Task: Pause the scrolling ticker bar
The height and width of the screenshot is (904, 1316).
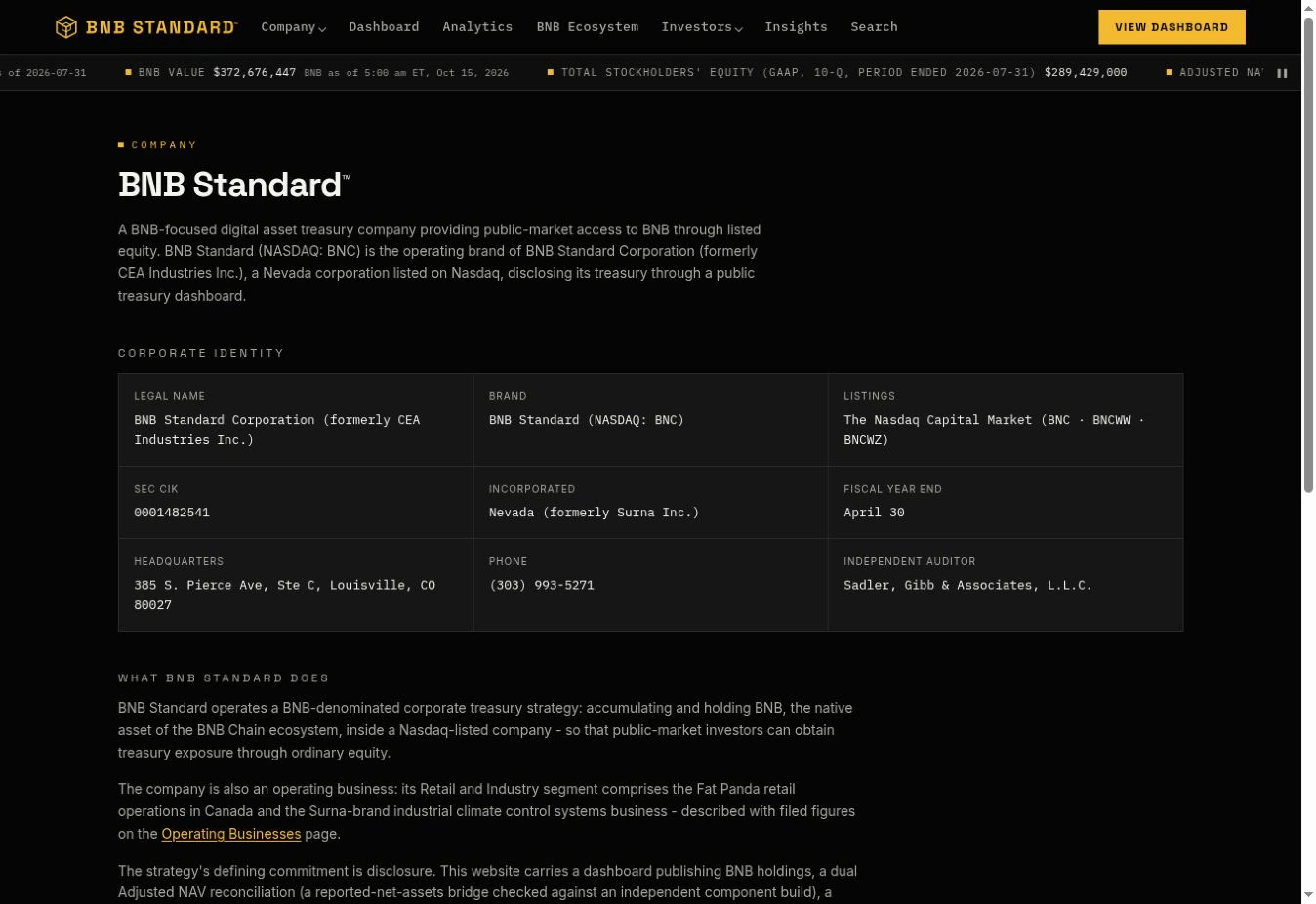Action: pos(1282,73)
